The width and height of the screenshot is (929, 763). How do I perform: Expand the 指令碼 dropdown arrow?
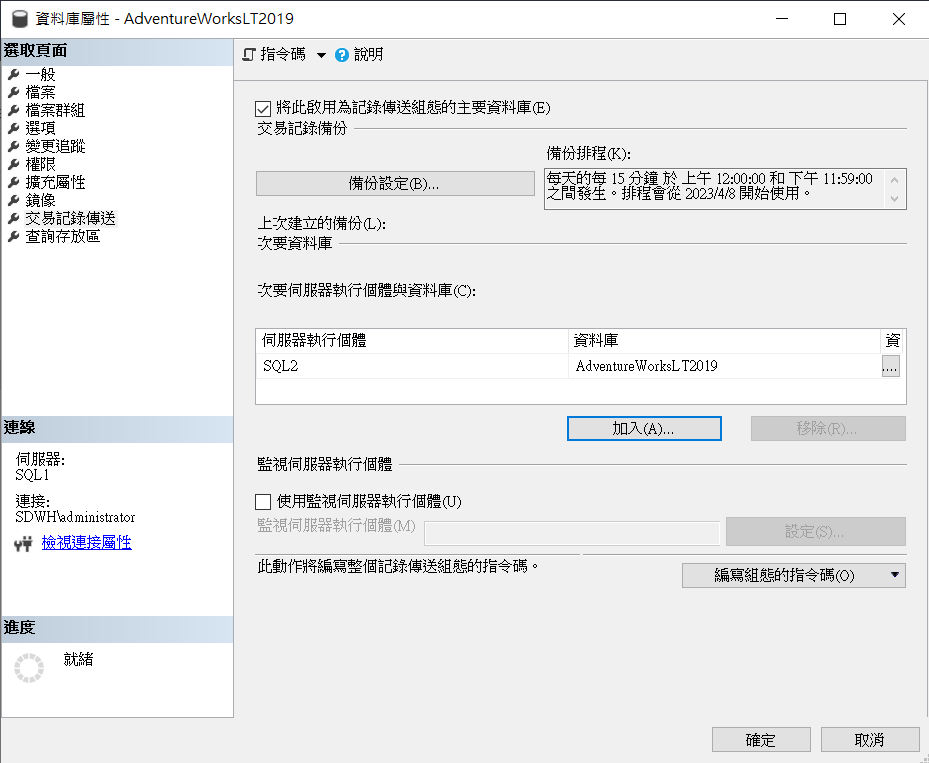tap(321, 55)
